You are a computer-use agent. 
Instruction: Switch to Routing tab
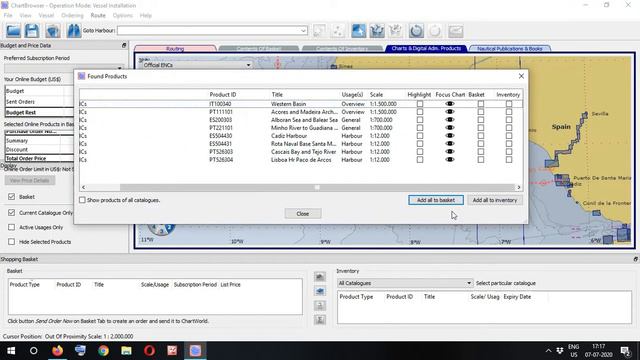click(x=175, y=49)
